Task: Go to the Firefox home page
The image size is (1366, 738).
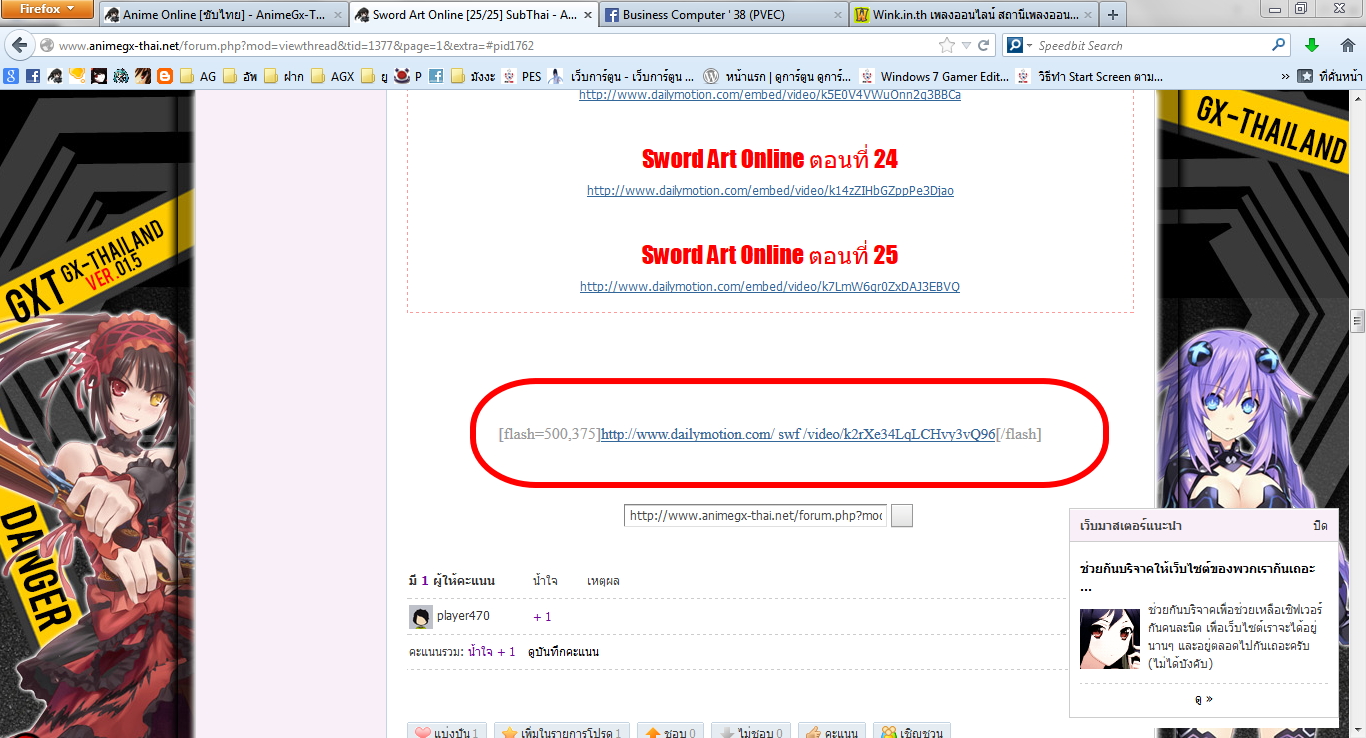Action: click(x=1346, y=46)
